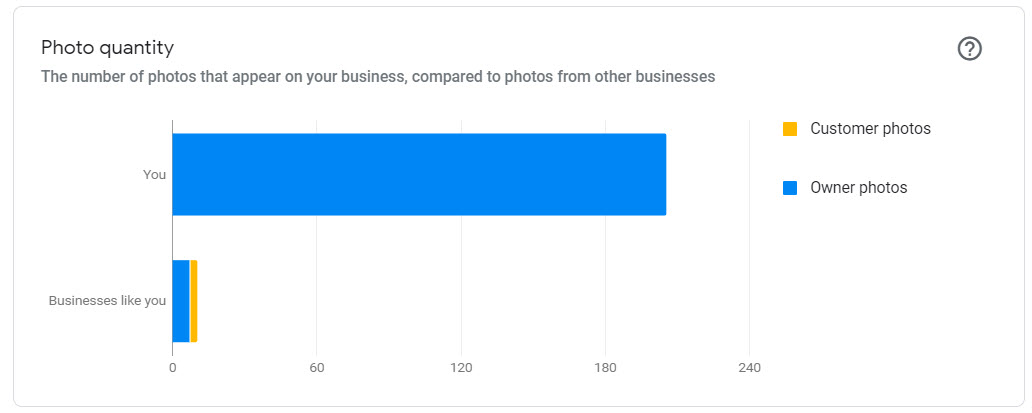The image size is (1032, 413).
Task: Click the blue Owner photos legend swatch
Action: pos(790,188)
